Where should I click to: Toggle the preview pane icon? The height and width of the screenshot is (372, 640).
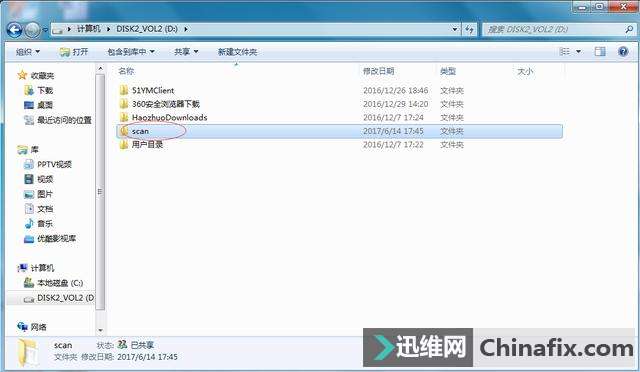coord(600,51)
